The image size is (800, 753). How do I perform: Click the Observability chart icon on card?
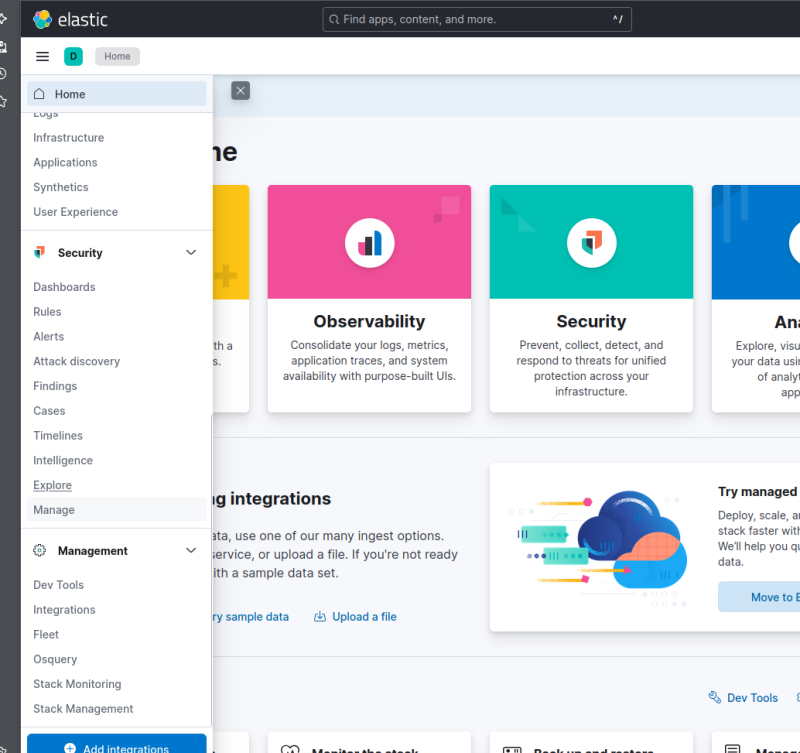(369, 242)
